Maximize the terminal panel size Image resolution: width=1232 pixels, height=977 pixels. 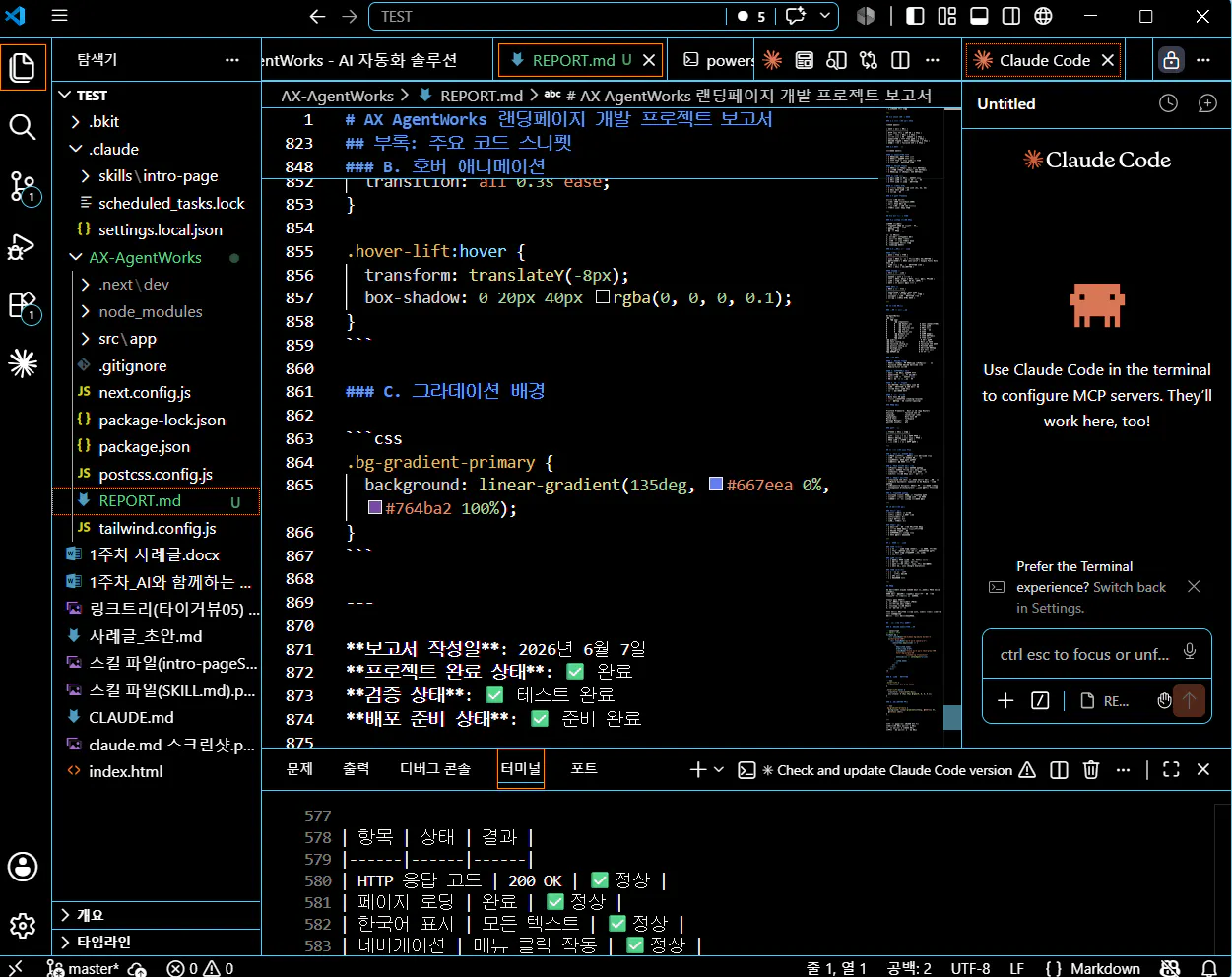click(x=1171, y=770)
